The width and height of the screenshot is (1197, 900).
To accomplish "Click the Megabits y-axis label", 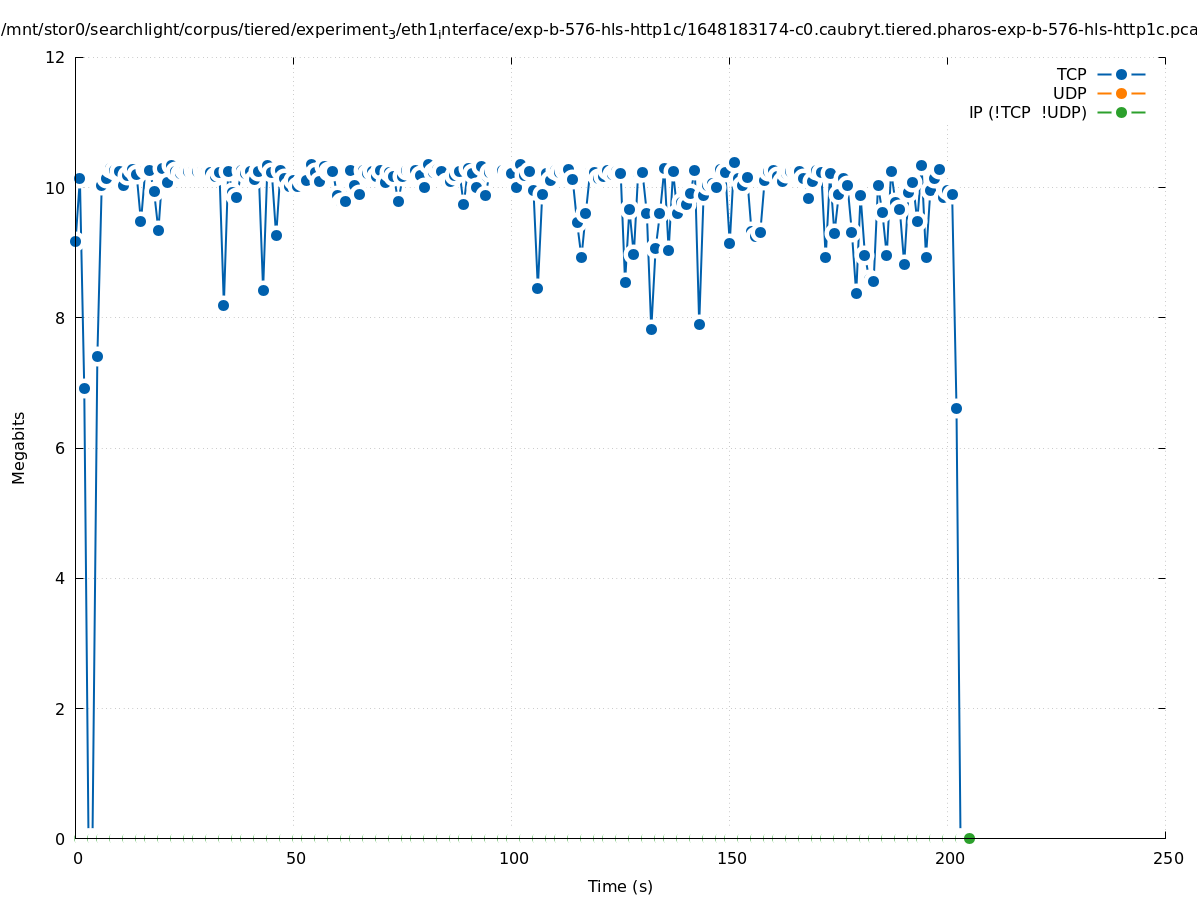I will click(x=19, y=447).
